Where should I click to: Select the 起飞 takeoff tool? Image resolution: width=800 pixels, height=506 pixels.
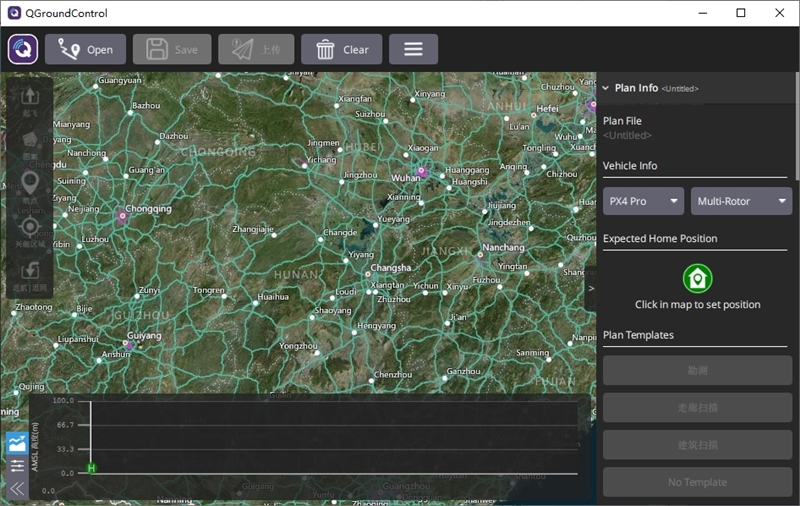(x=30, y=101)
